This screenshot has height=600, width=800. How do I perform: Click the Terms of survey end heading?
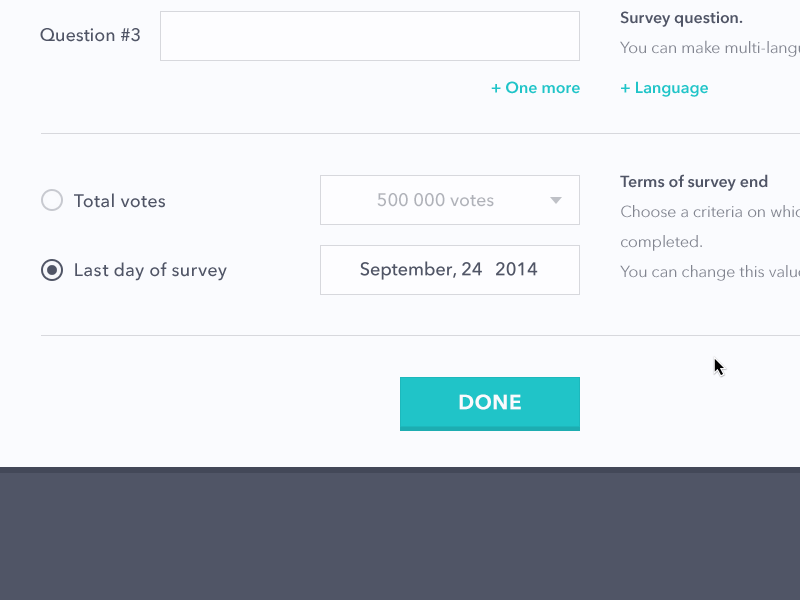coord(694,182)
